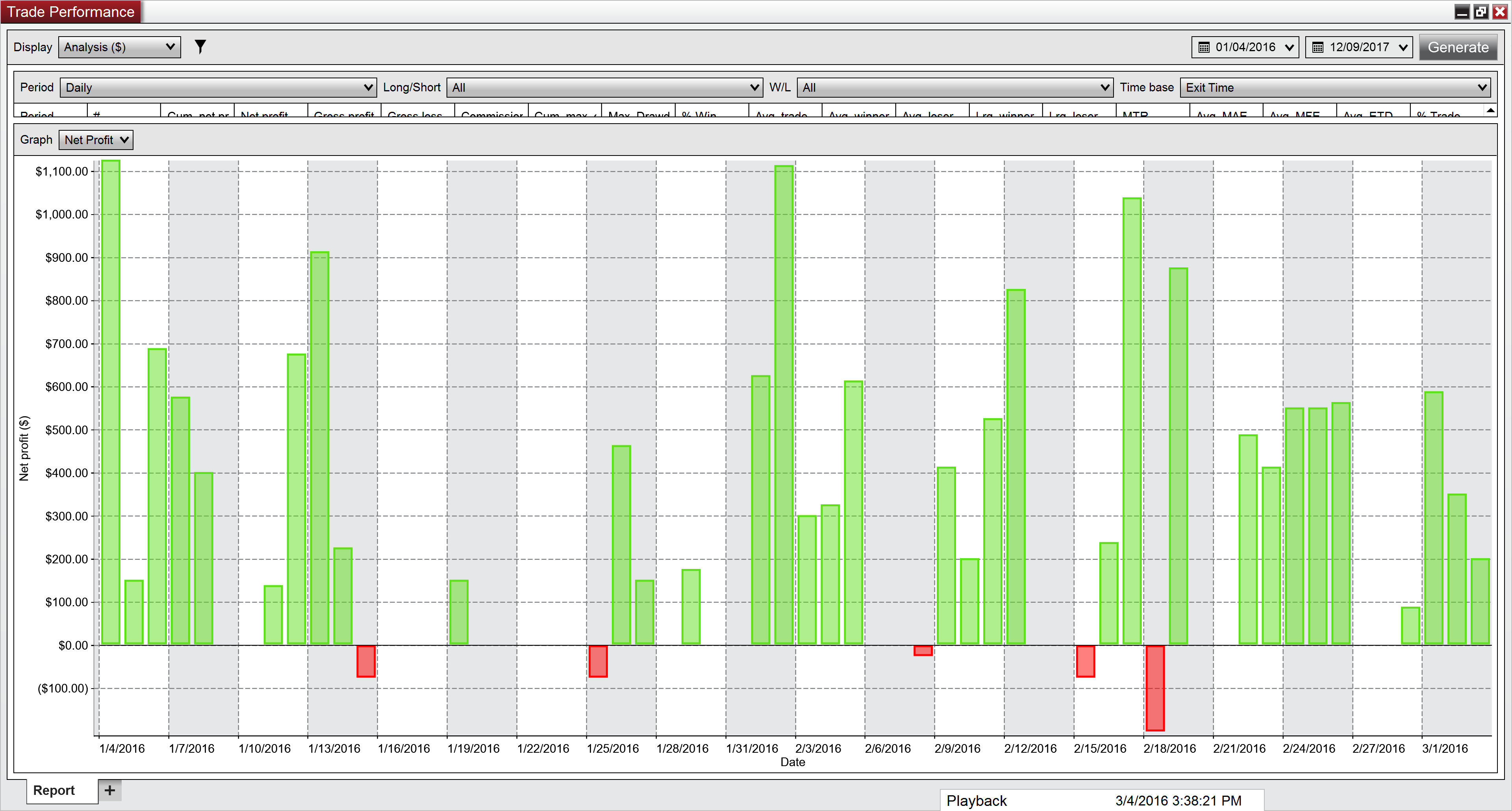This screenshot has height=811, width=1512.
Task: Click the Net profit ($) vertical axis title
Action: (24, 448)
